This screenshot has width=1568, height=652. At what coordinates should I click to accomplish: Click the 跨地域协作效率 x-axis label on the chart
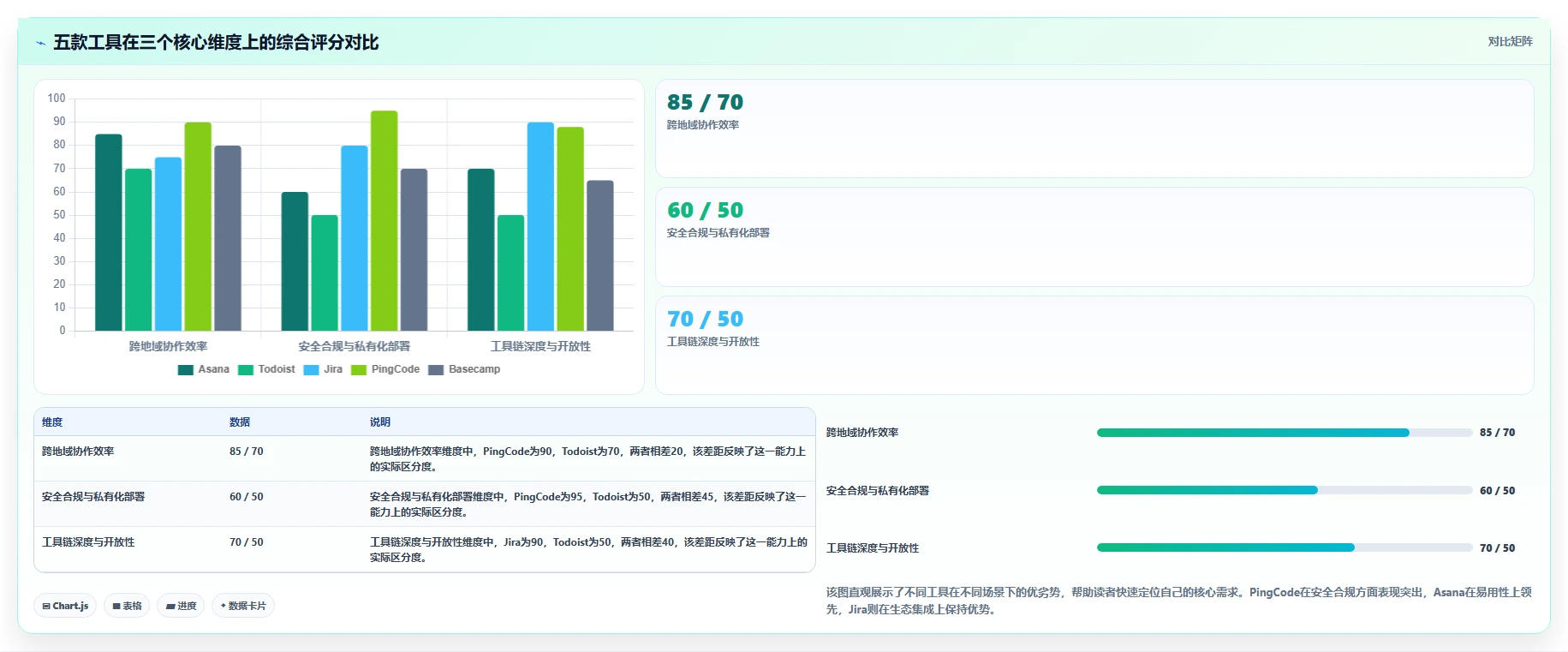pos(169,346)
